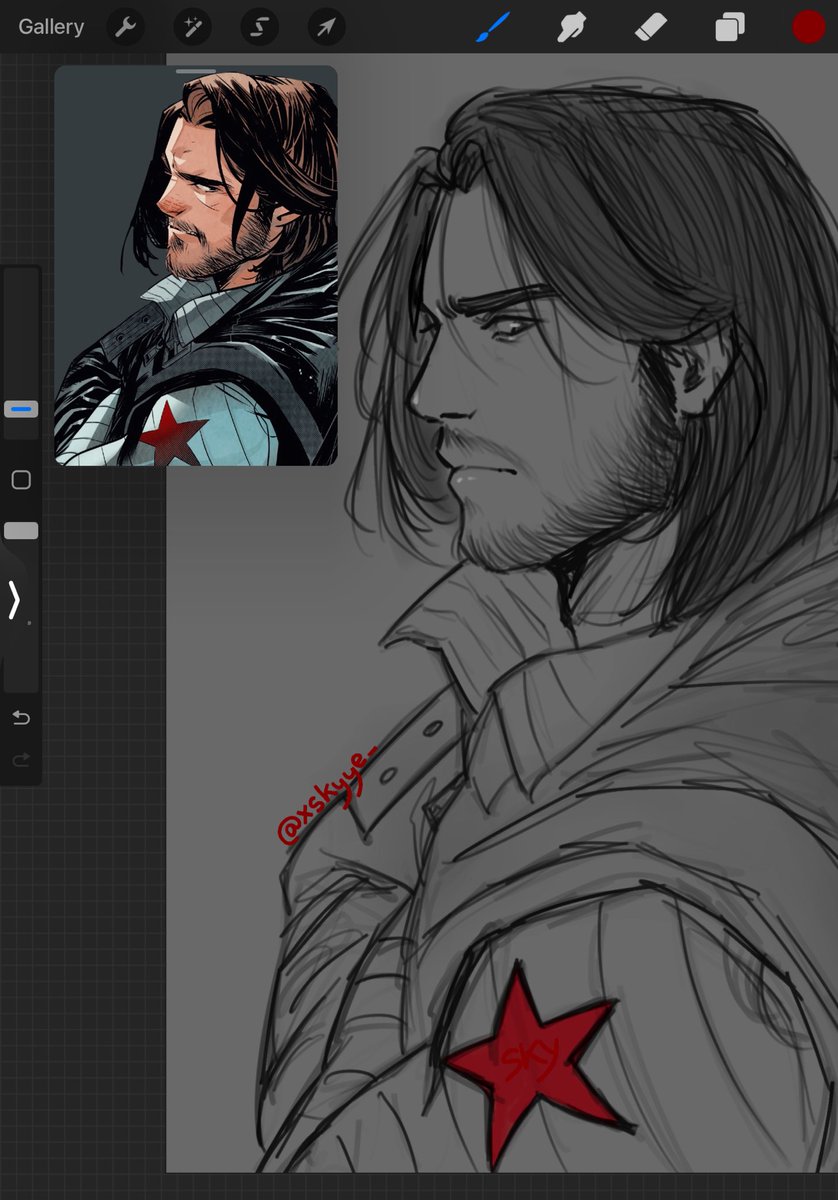Return to the Gallery
Screen dimensions: 838x1200
[x=50, y=26]
